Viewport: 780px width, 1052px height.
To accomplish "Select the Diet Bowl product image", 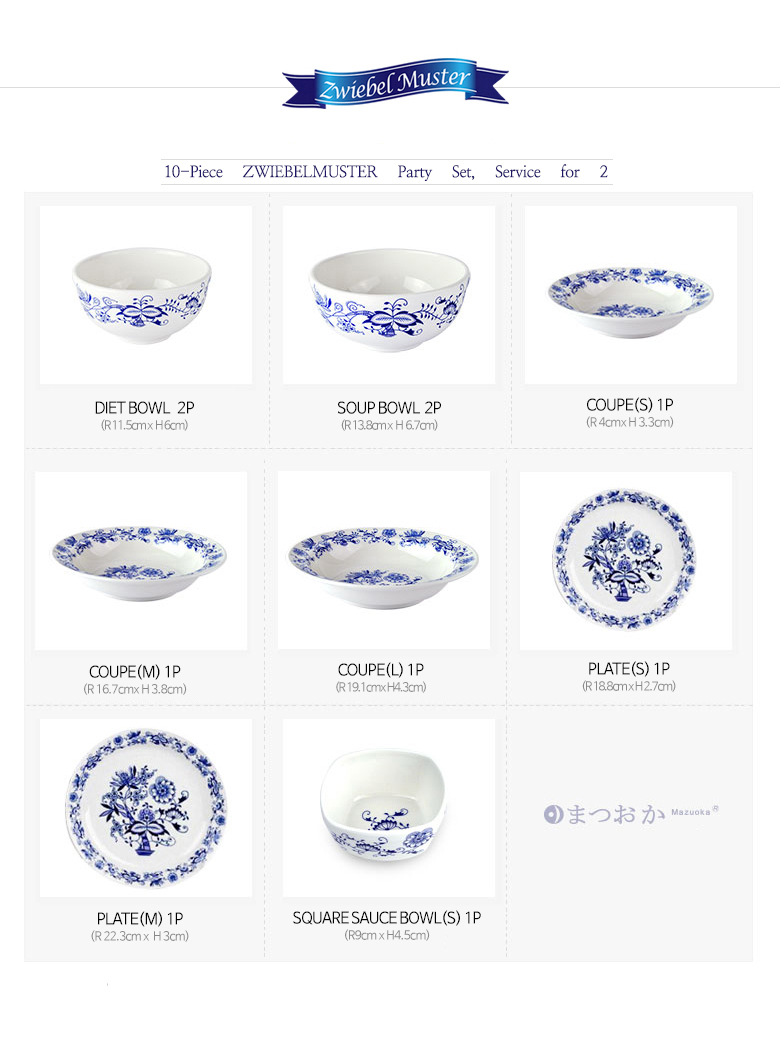I will [146, 295].
